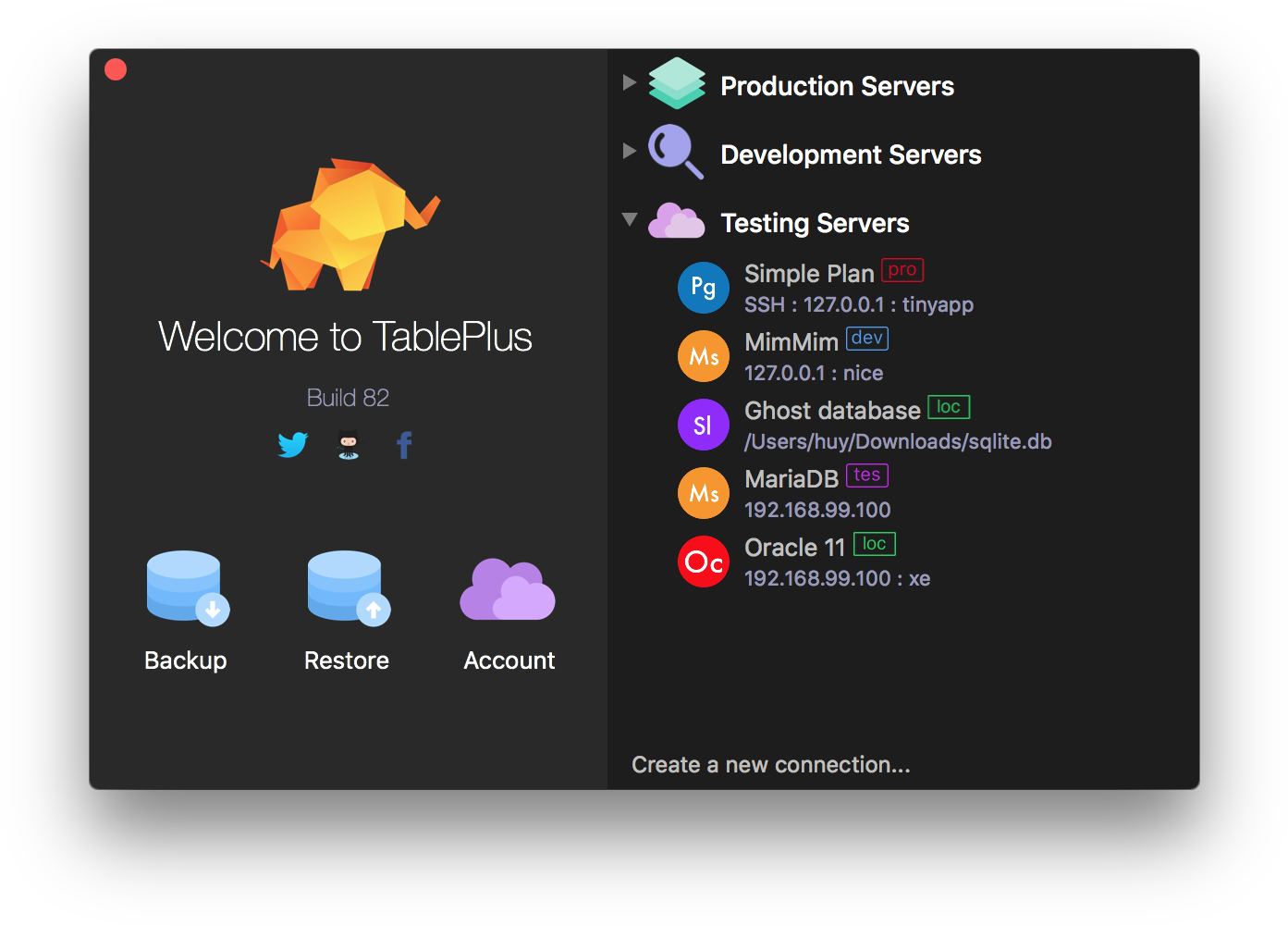Viewport: 1288px width, 926px height.
Task: Open the Facebook icon
Action: [x=404, y=445]
